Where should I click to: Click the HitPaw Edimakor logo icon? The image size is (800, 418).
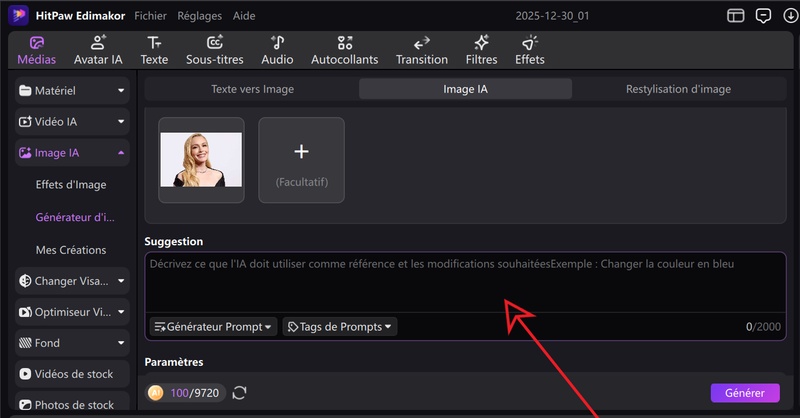click(18, 15)
